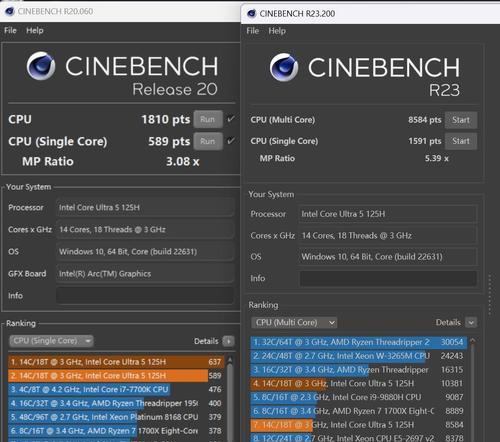The width and height of the screenshot is (500, 442).
Task: Select the R23 ranking row AMD Ryzen 7 1700X
Action: tap(358, 411)
